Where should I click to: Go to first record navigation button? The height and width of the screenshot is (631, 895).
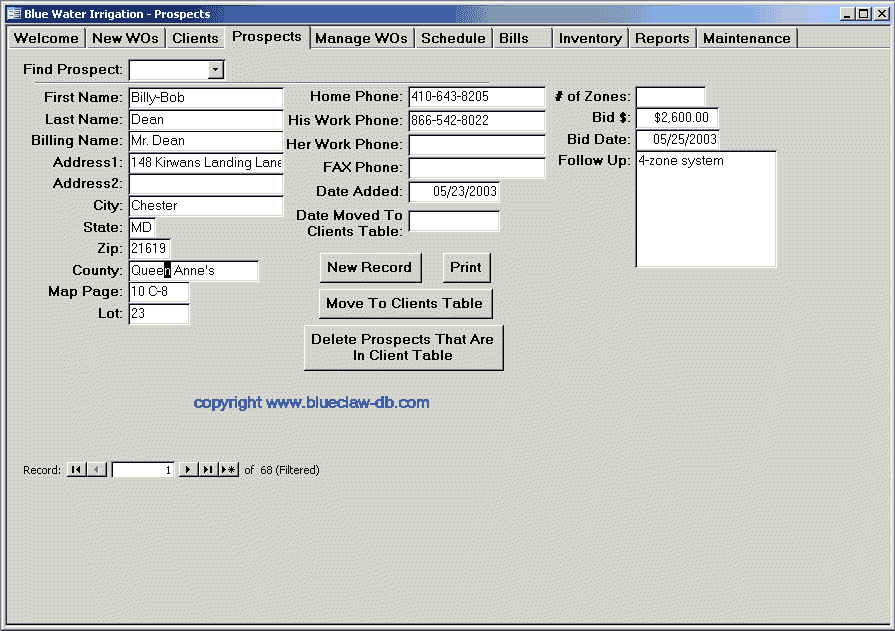(76, 470)
